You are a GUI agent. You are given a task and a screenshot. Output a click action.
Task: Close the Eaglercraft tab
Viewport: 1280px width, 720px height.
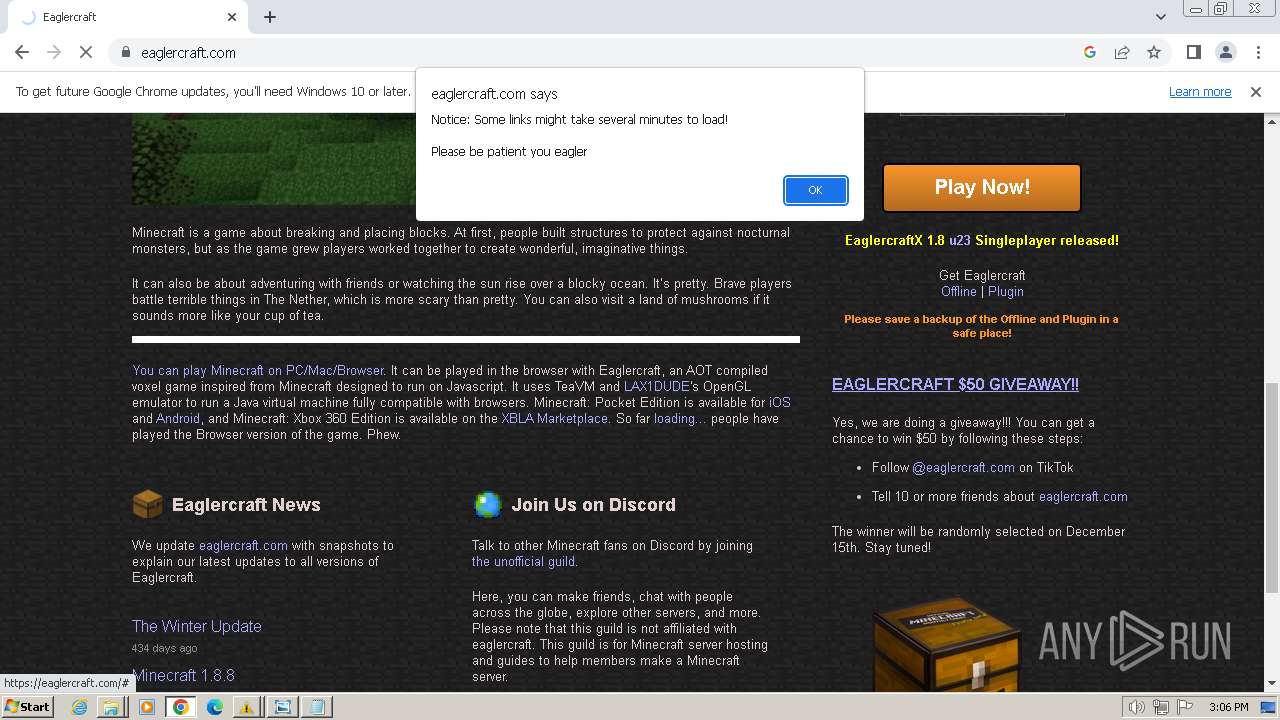click(x=232, y=17)
